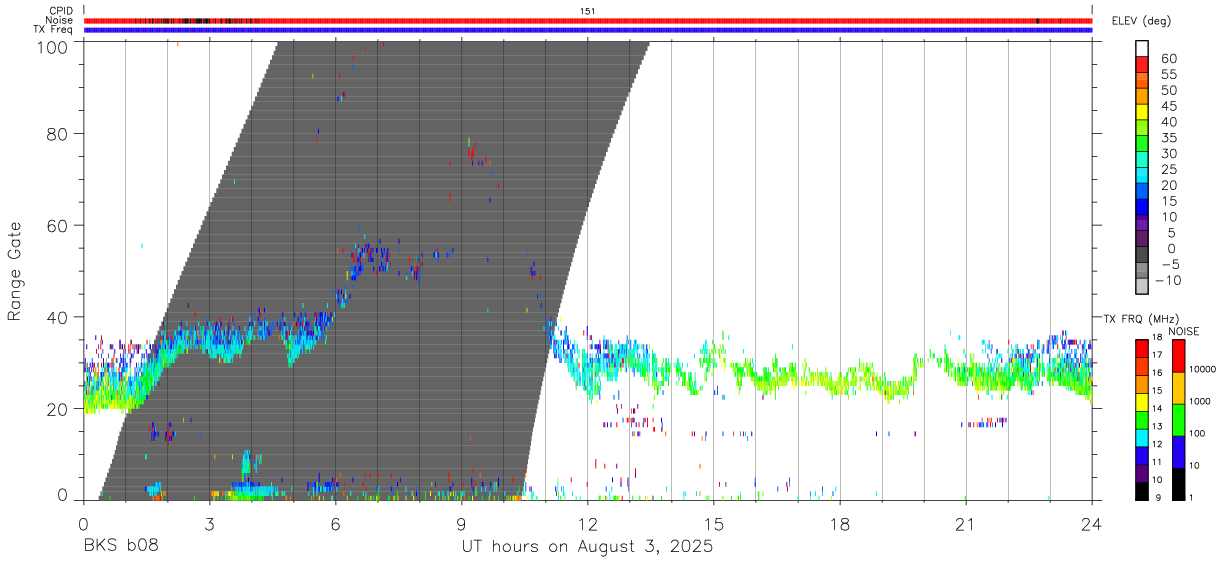
Task: Click the red 55–60 segment of ELEV colorbar
Action: click(x=1142, y=66)
